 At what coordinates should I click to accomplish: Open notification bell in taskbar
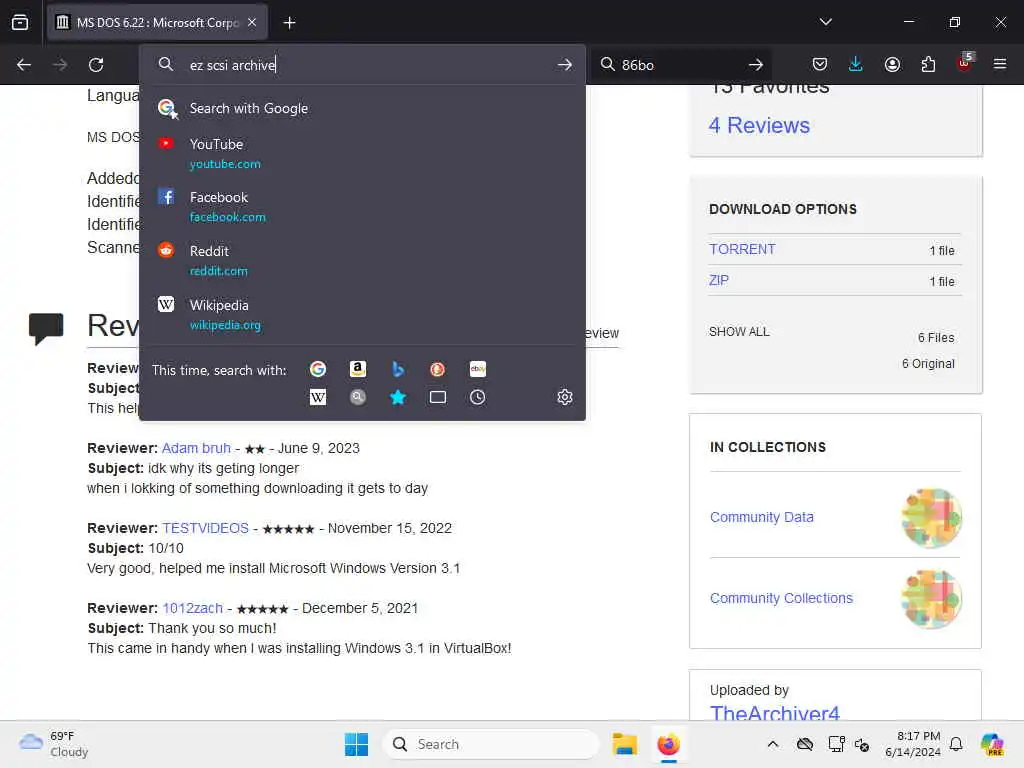[x=955, y=744]
